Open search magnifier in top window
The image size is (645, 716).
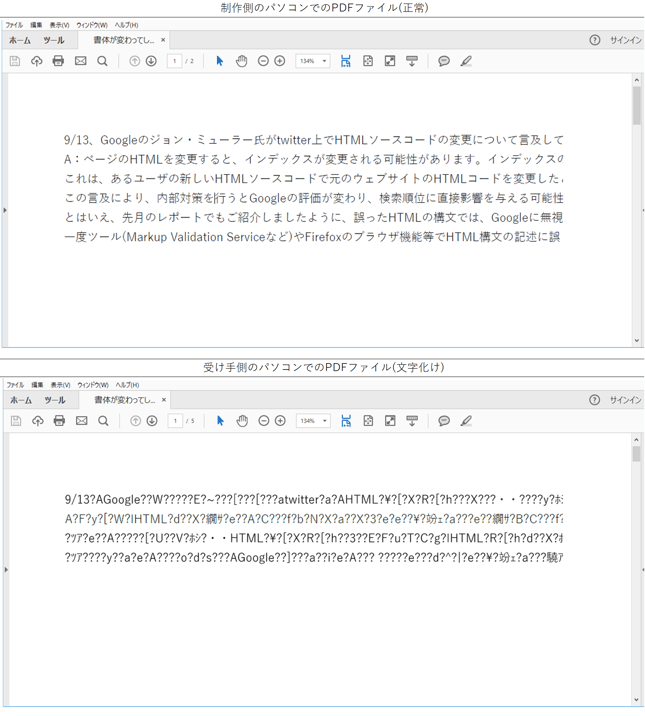click(102, 61)
